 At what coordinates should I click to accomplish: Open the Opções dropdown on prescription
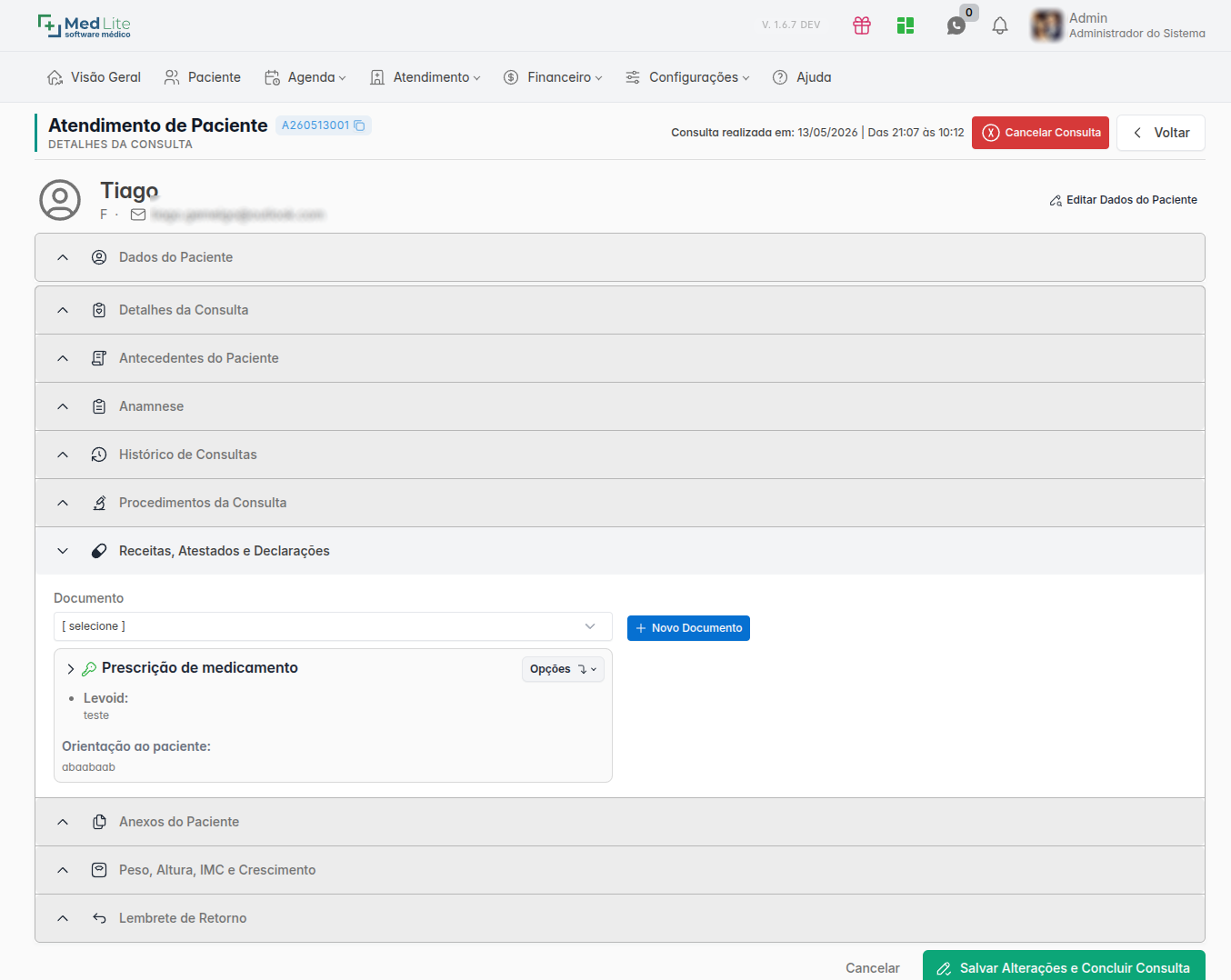564,669
